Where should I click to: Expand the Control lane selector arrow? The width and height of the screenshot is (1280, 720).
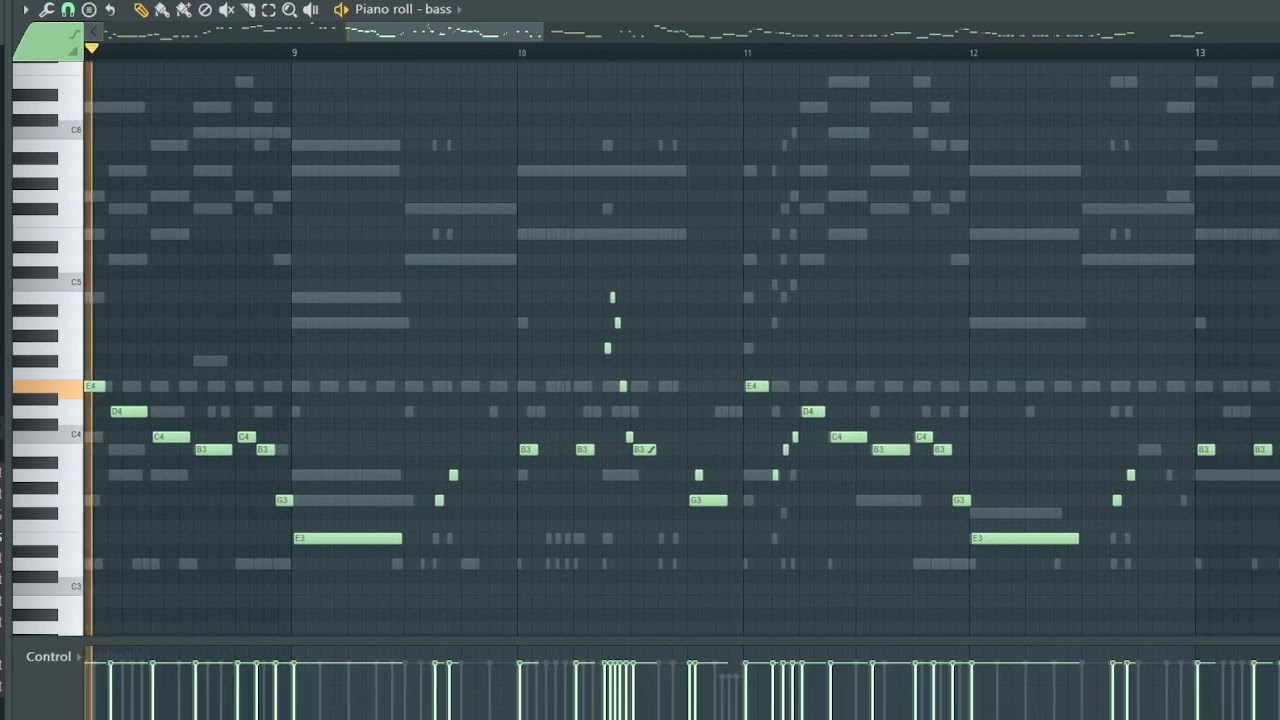click(79, 657)
